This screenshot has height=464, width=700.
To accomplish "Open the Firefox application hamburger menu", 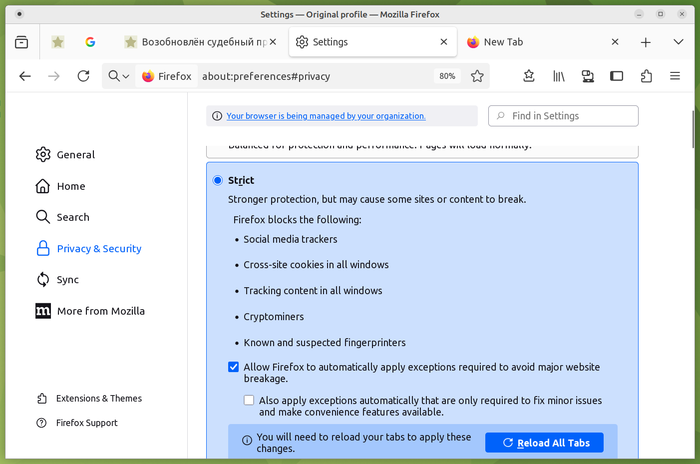I will point(676,76).
